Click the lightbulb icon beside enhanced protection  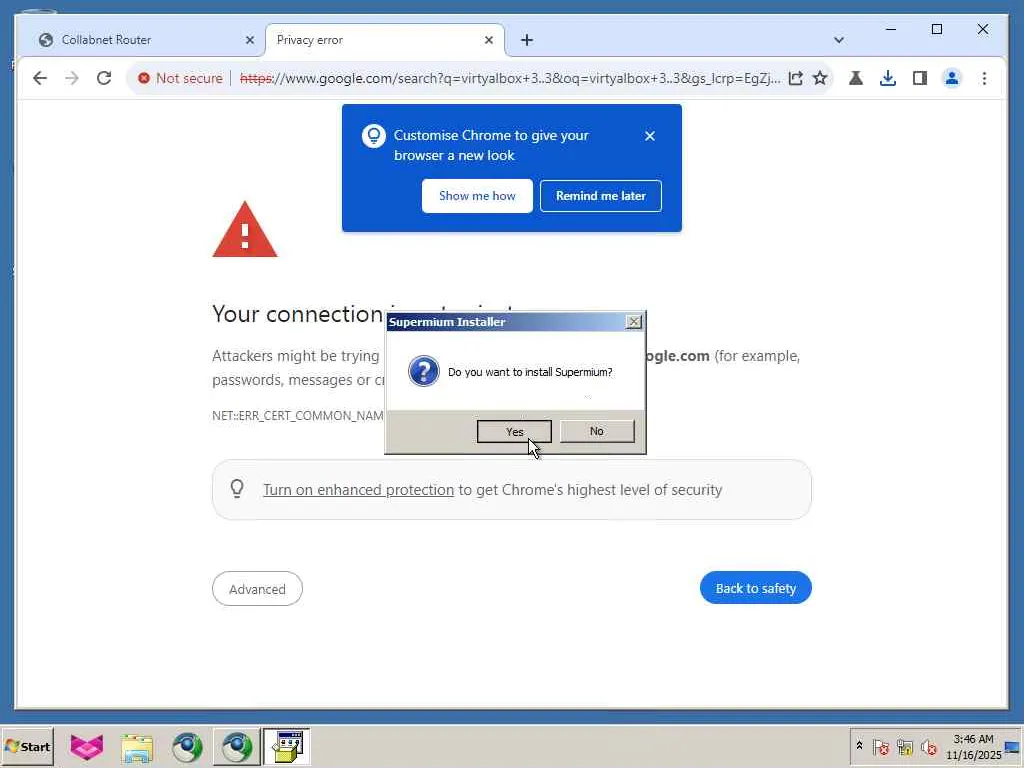237,488
